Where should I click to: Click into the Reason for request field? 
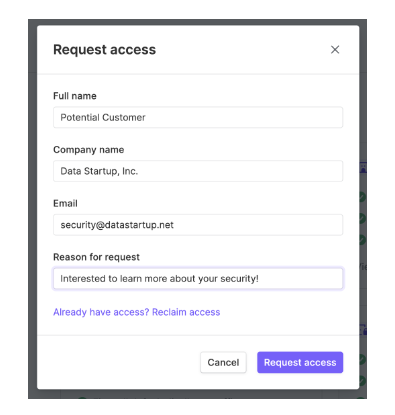198,278
